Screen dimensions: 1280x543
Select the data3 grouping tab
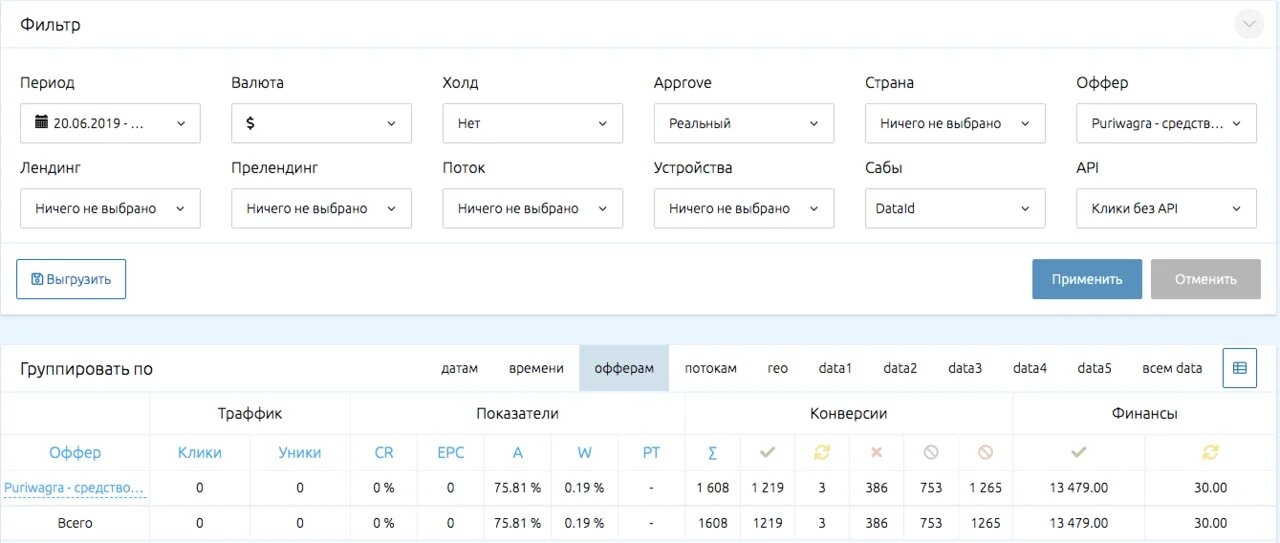(x=965, y=368)
